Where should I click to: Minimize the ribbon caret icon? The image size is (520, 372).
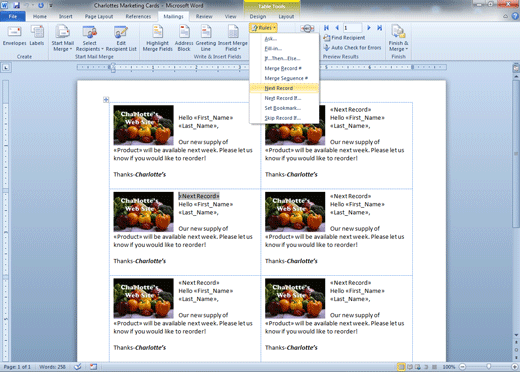tap(506, 16)
